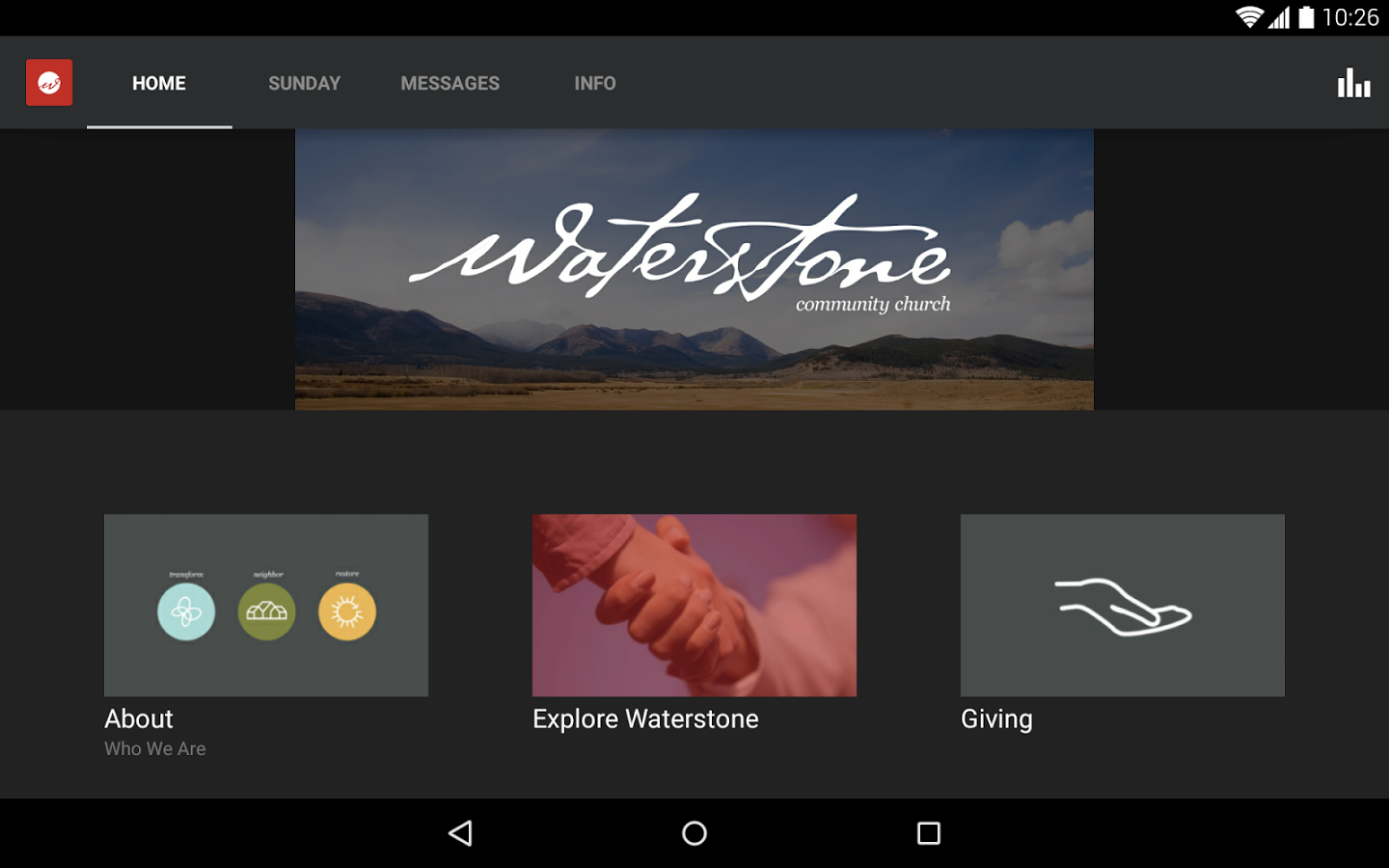Select the green neighbor circle icon
This screenshot has height=868, width=1389.
pyautogui.click(x=267, y=611)
